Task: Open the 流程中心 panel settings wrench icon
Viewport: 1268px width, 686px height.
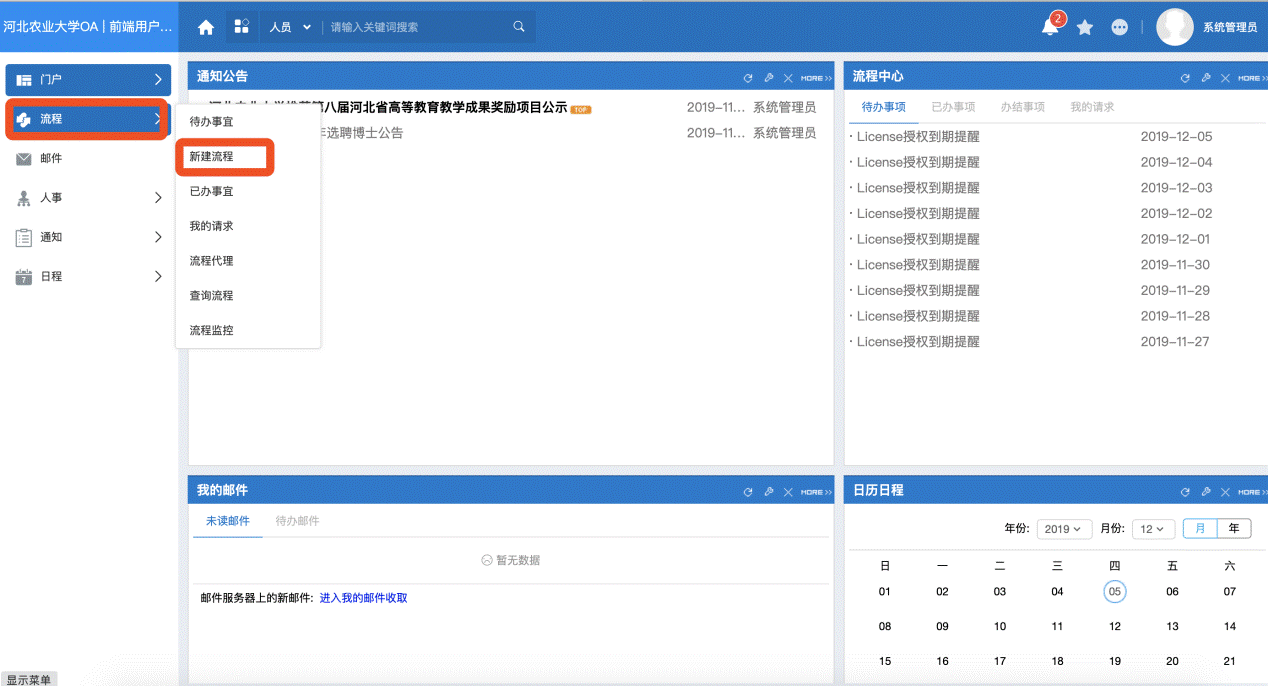Action: pos(1205,76)
